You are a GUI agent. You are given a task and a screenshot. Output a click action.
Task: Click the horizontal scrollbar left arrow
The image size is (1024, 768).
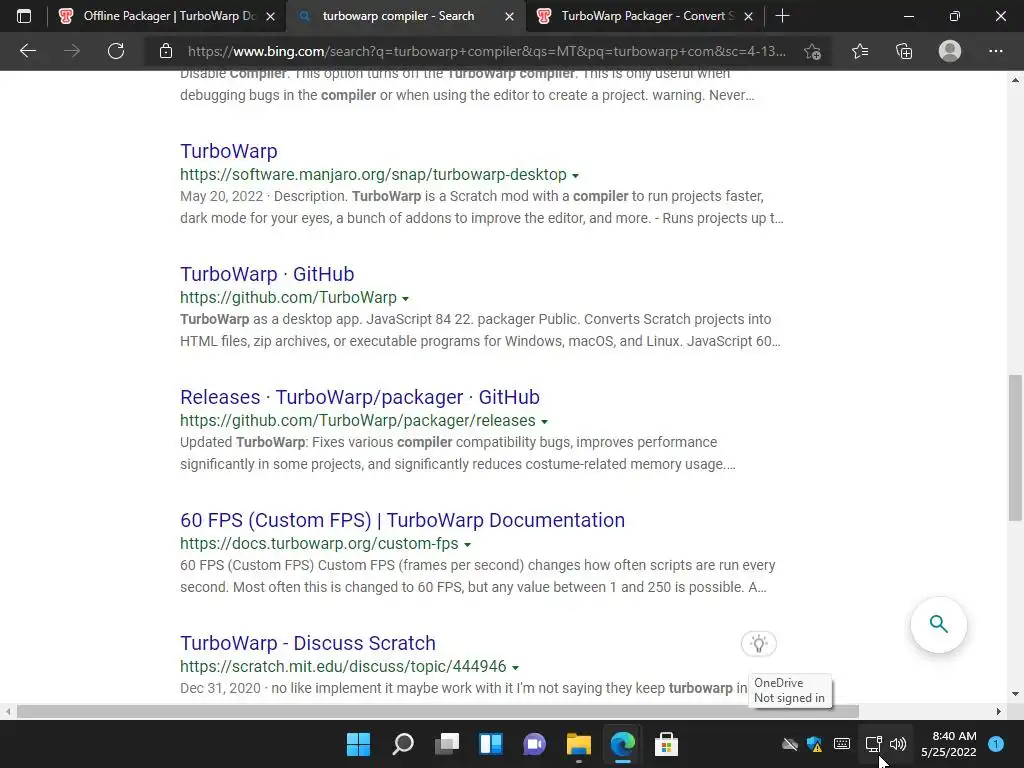pos(8,711)
